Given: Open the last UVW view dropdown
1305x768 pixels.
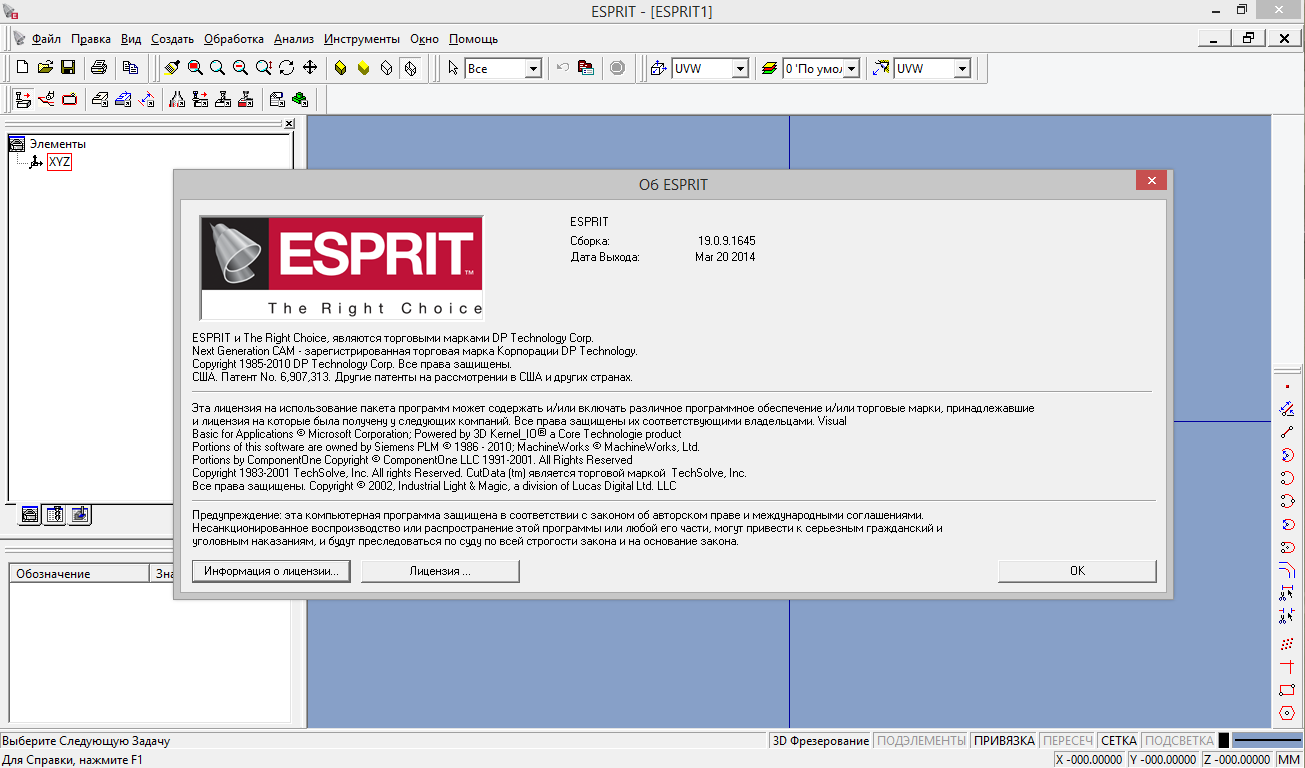Looking at the screenshot, I should tap(962, 68).
